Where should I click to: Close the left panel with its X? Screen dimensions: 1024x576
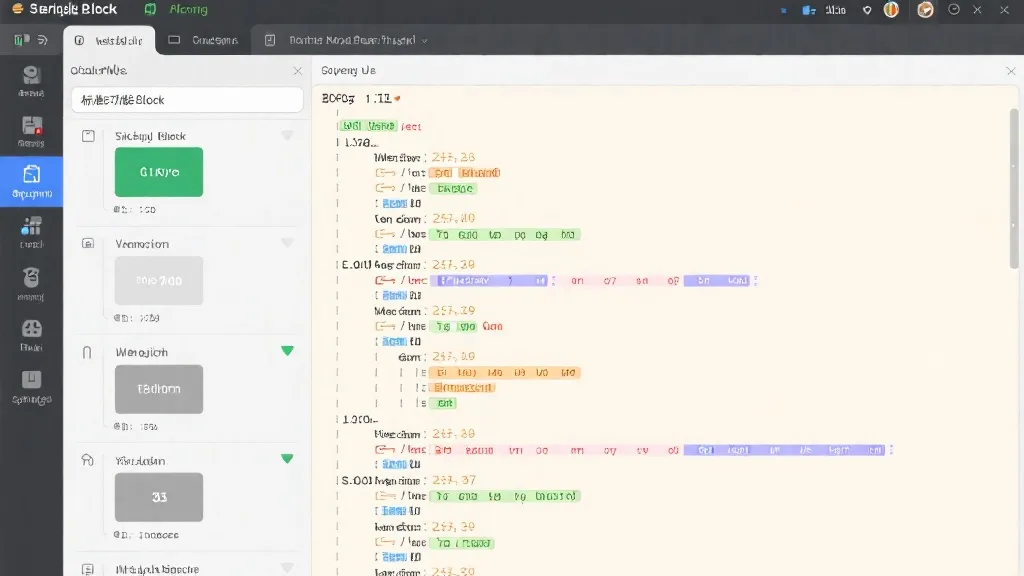pos(298,71)
